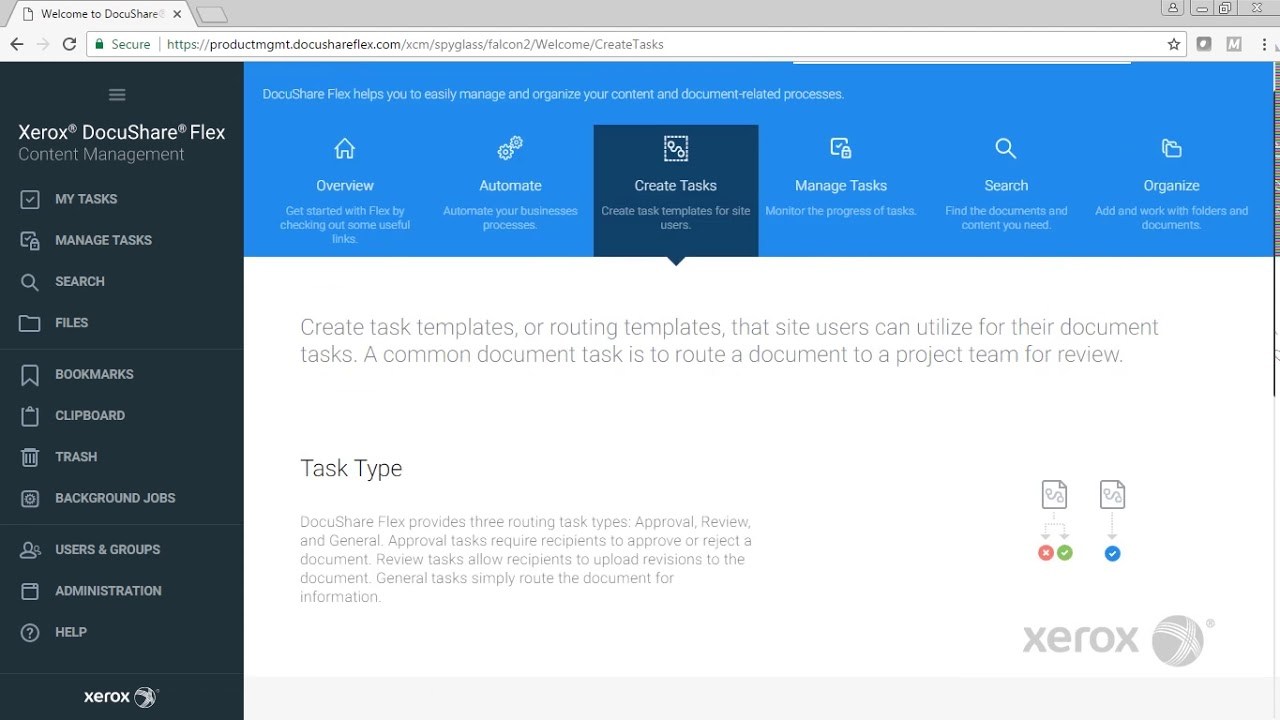This screenshot has width=1280, height=720.
Task: Open the Files folder icon in sidebar
Action: coord(29,322)
